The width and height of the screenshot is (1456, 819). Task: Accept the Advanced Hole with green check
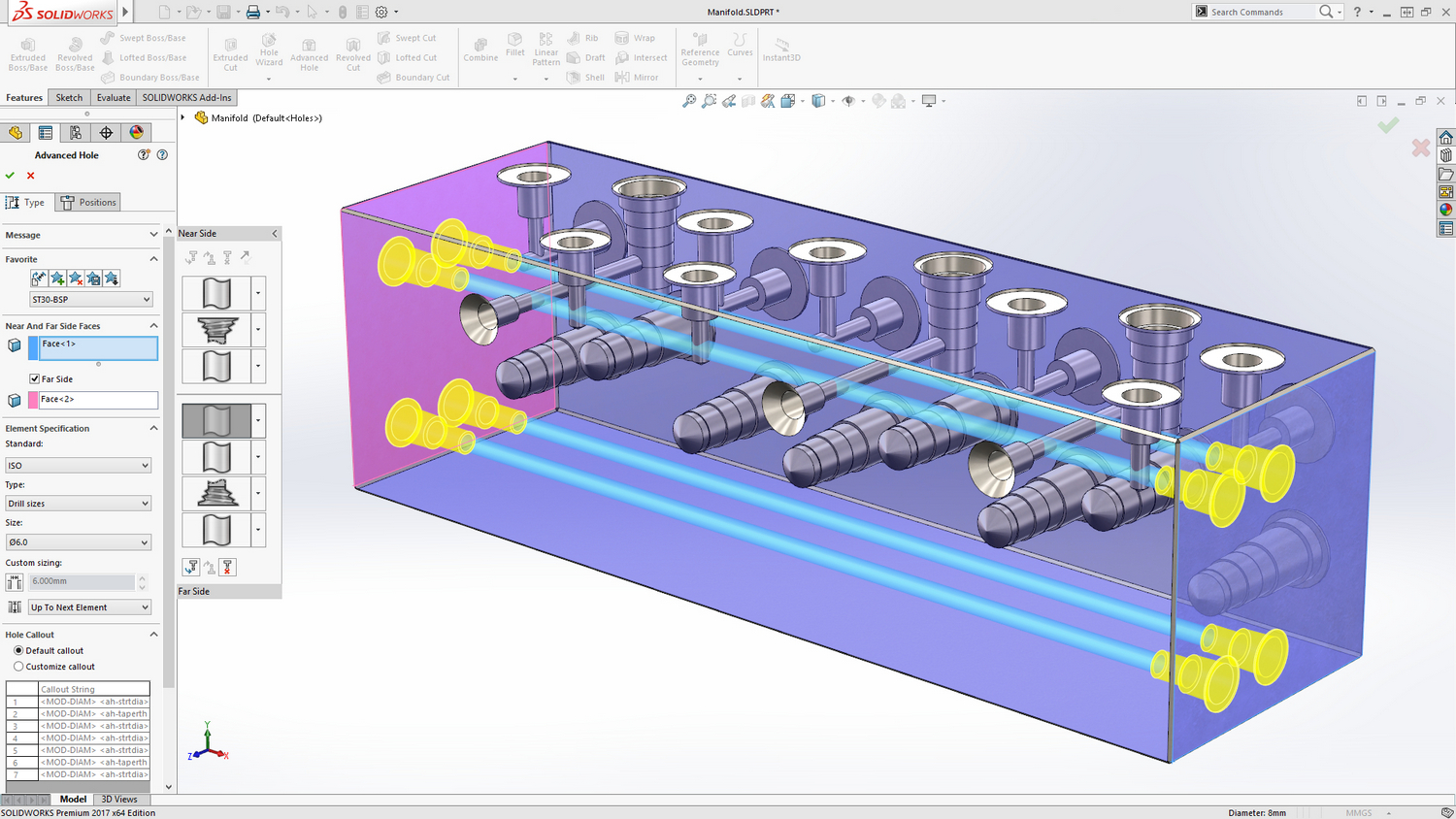10,176
